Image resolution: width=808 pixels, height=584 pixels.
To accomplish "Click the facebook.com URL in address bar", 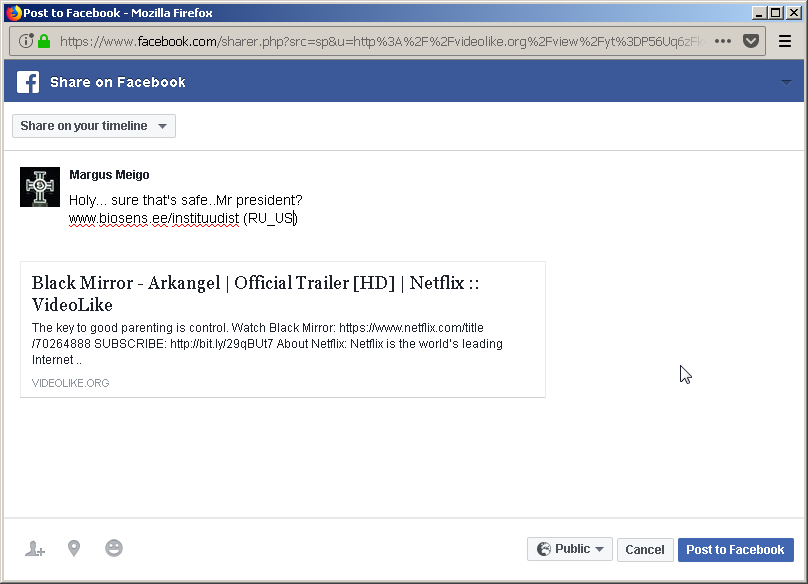I will (x=381, y=41).
